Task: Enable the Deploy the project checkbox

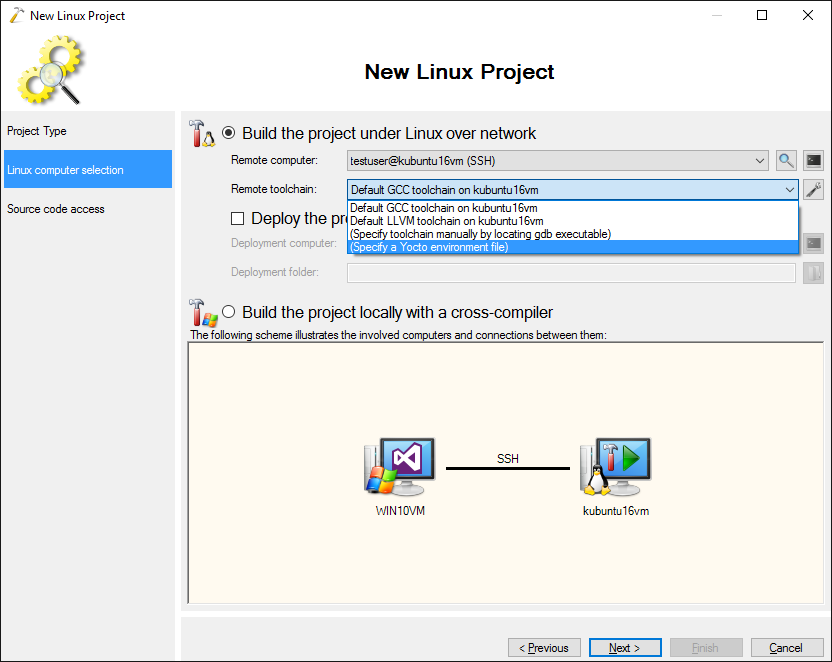Action: (x=237, y=218)
